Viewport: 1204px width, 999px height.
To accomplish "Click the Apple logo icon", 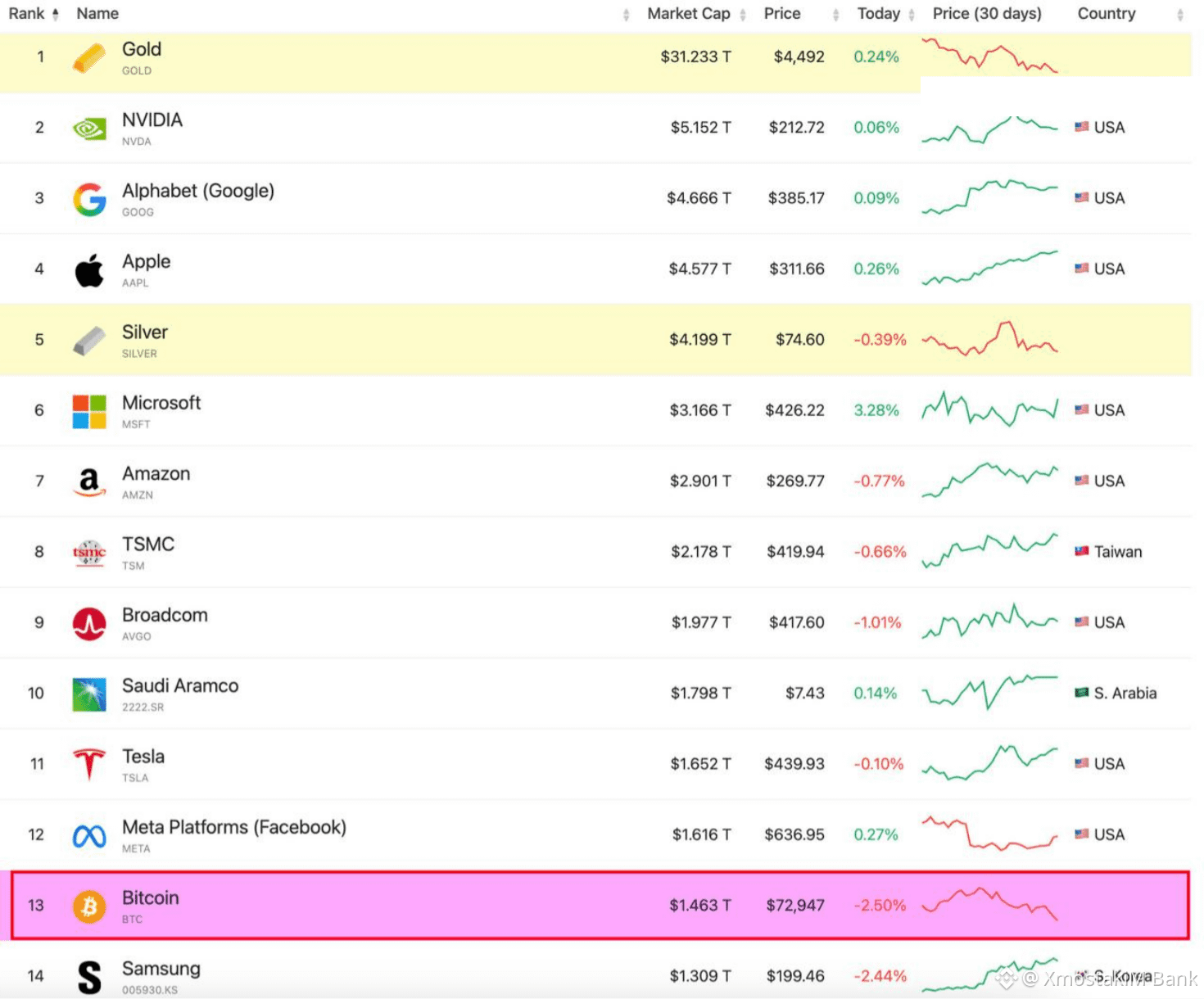I will tap(88, 269).
